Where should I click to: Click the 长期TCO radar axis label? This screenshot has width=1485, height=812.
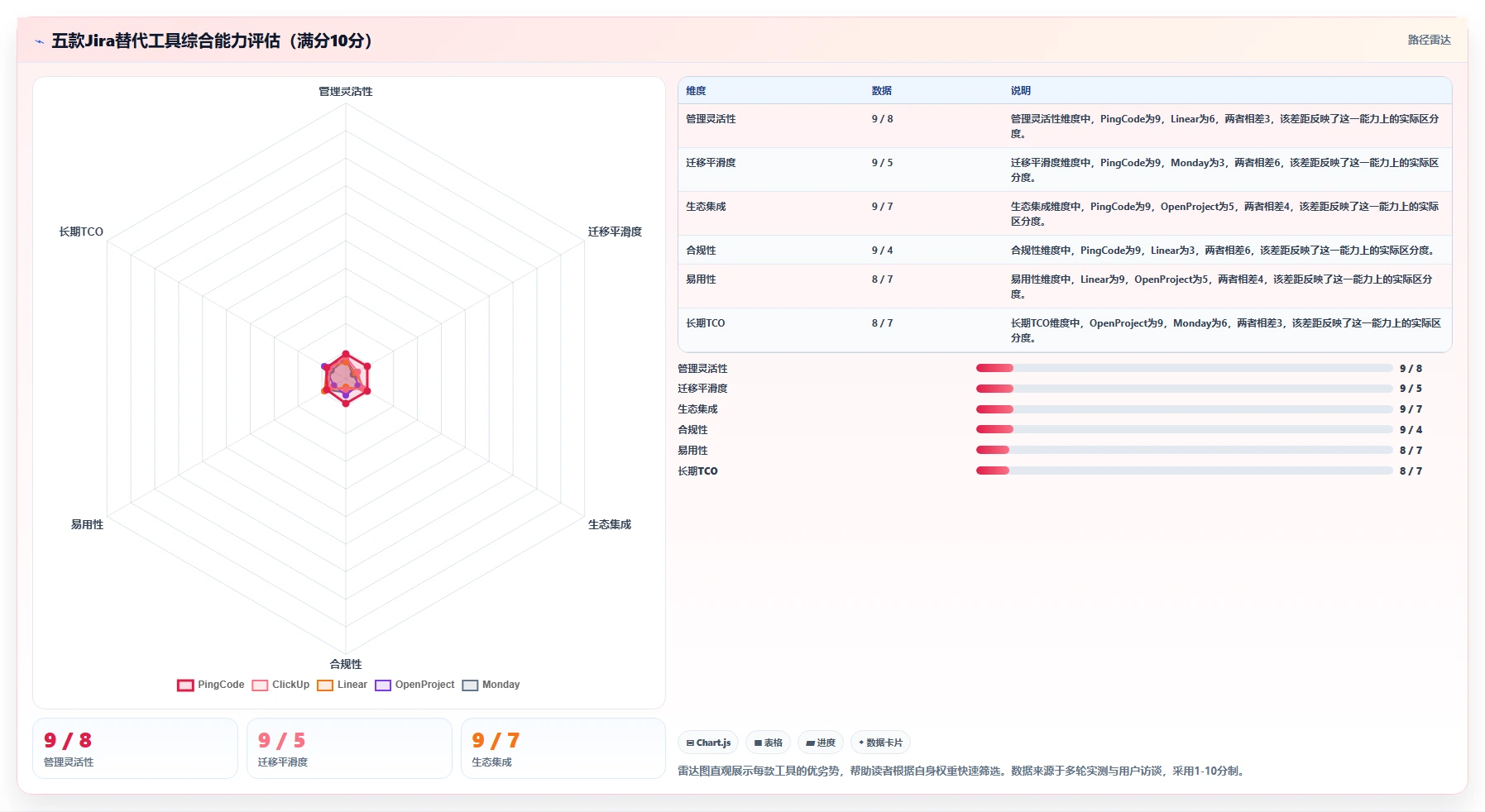click(81, 232)
